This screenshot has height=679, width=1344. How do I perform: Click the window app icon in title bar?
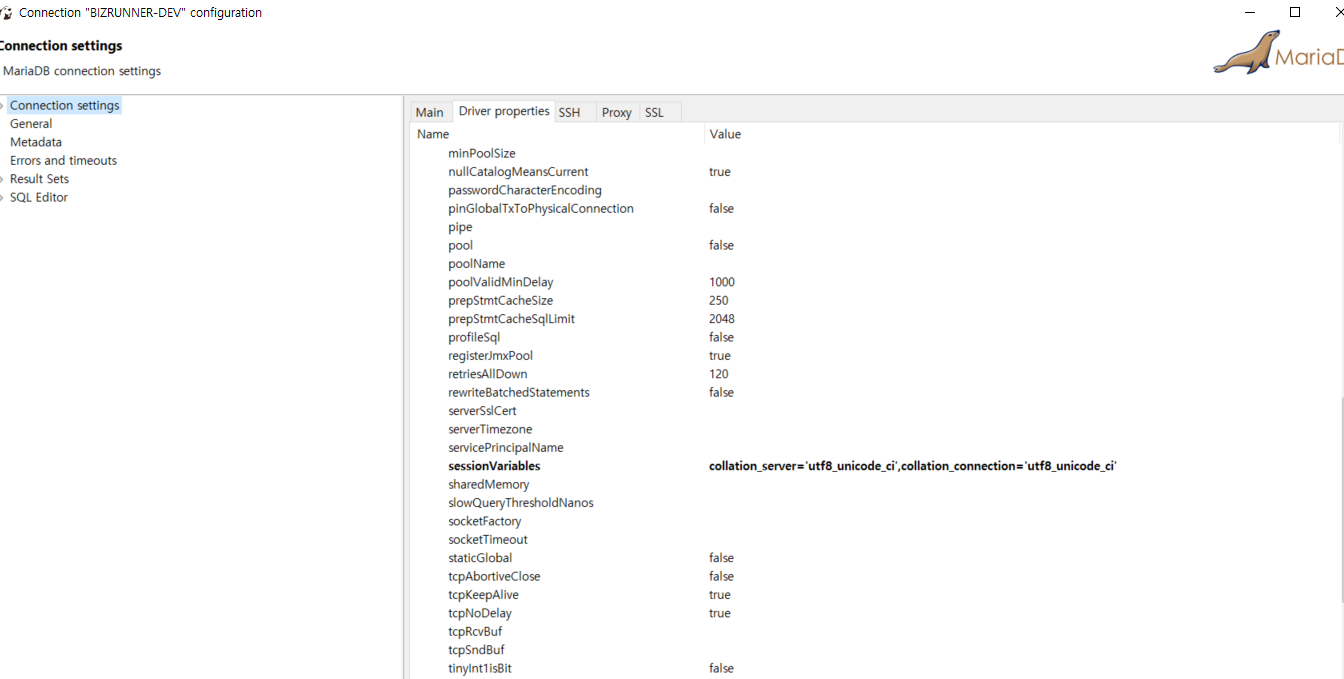point(5,13)
